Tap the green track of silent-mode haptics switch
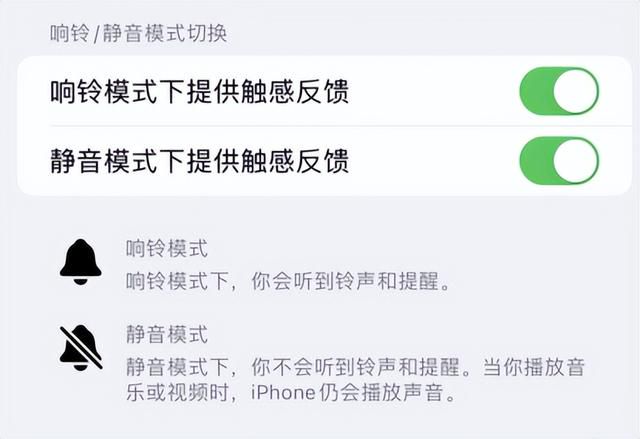Screen dimensions: 640x439 click(536, 161)
